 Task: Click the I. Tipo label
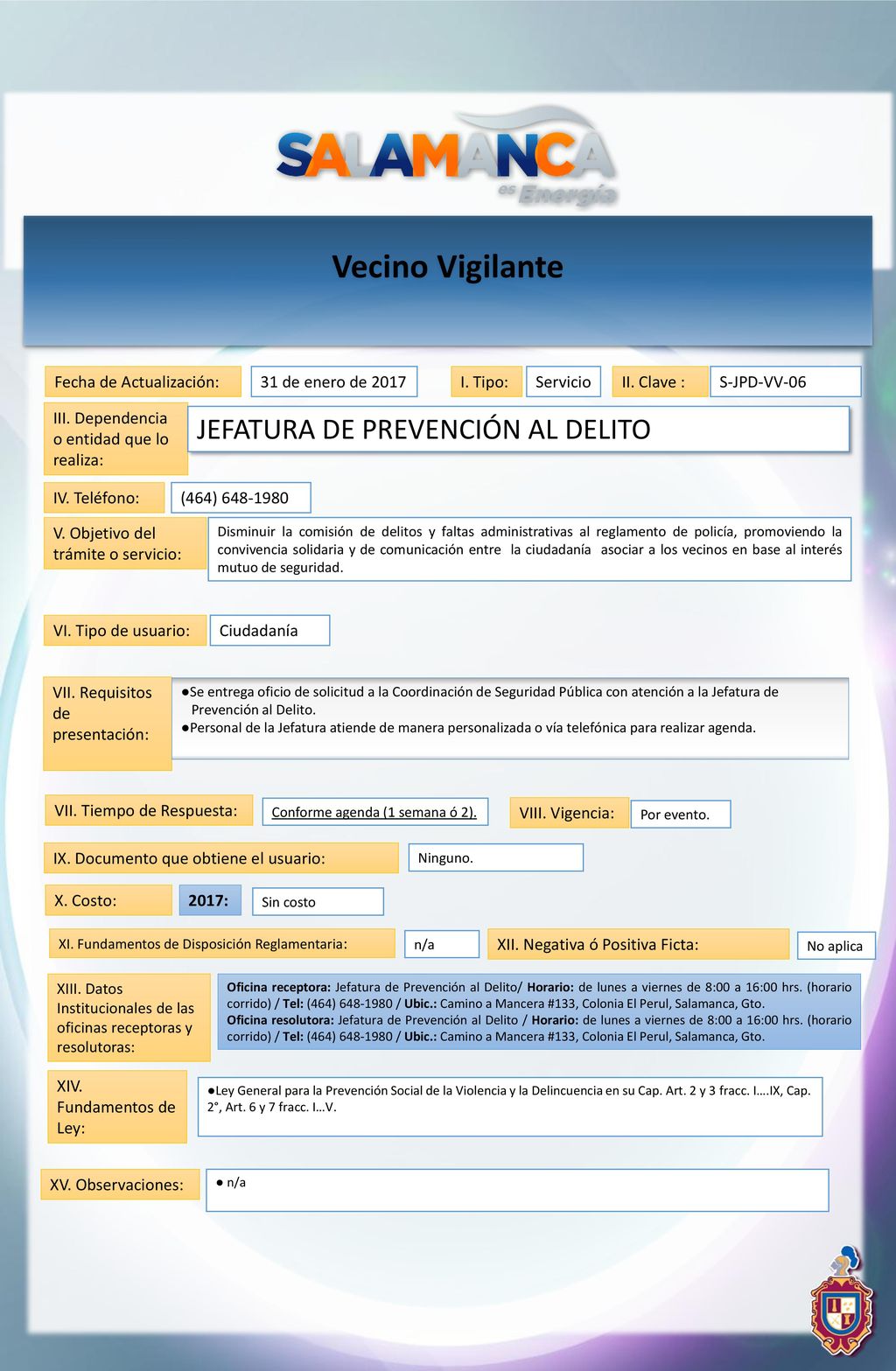click(486, 381)
